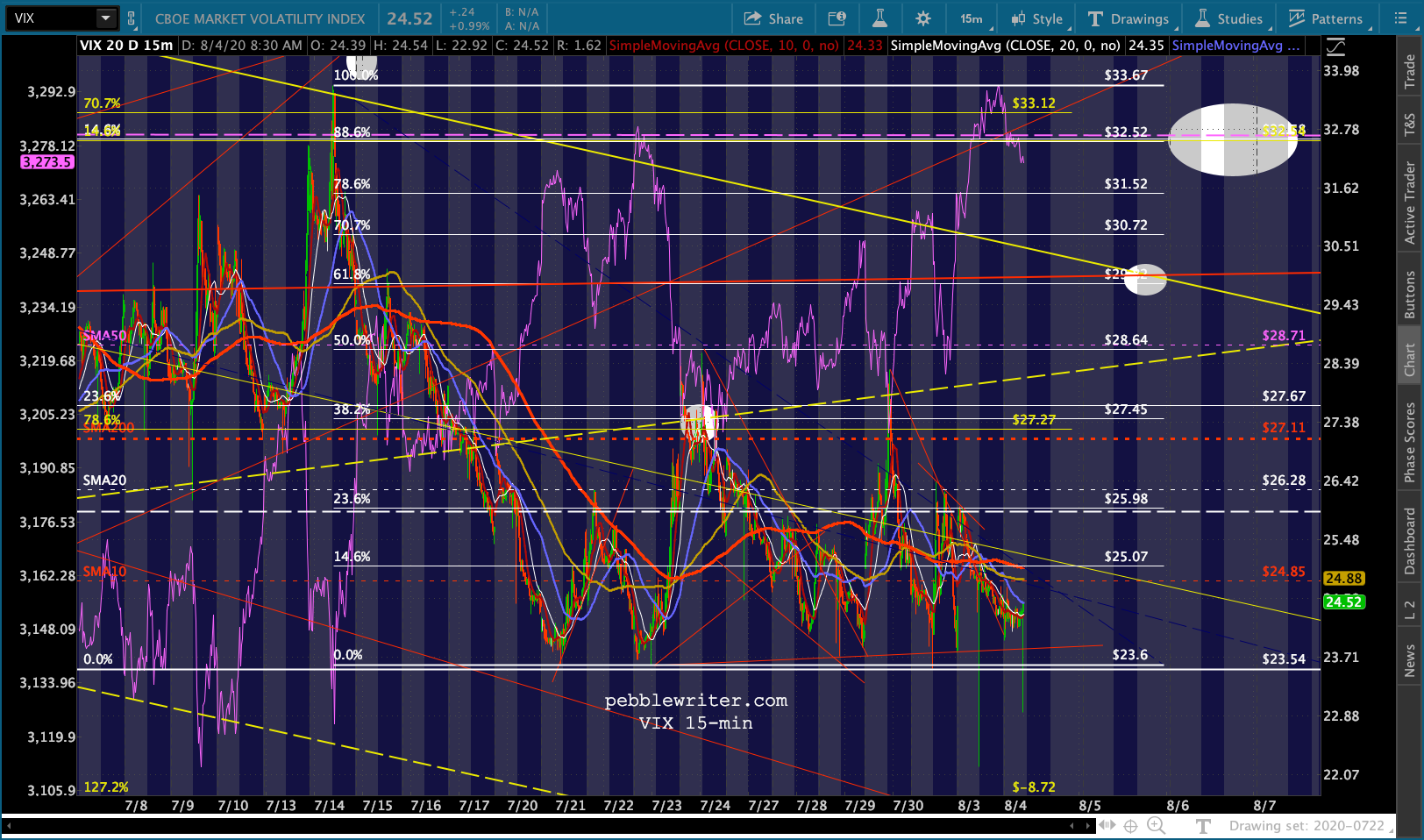Click the Share button
Viewport: 1424px width, 840px height.
click(773, 18)
